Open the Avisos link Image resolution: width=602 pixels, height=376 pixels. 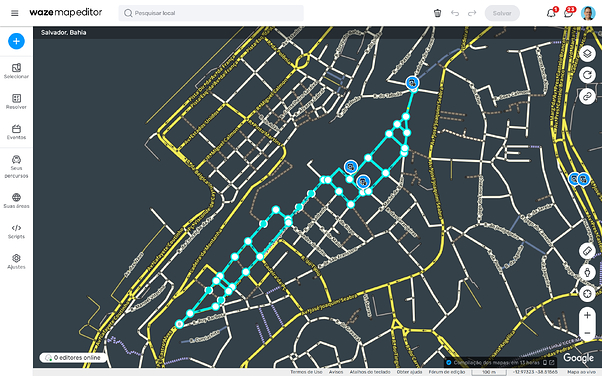336,372
